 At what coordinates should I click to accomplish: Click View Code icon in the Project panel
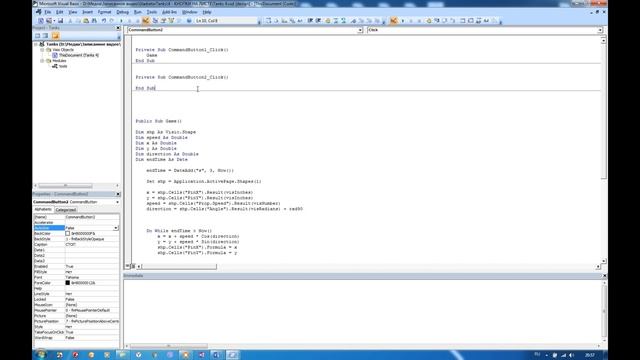coord(37,36)
